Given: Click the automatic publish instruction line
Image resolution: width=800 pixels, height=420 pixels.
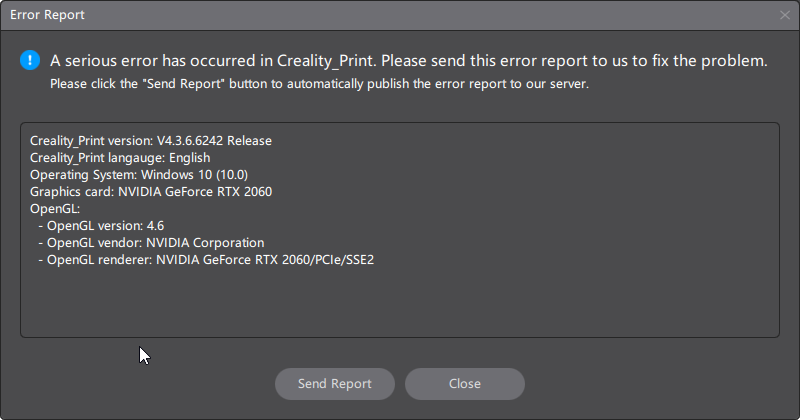Looking at the screenshot, I should pos(319,84).
